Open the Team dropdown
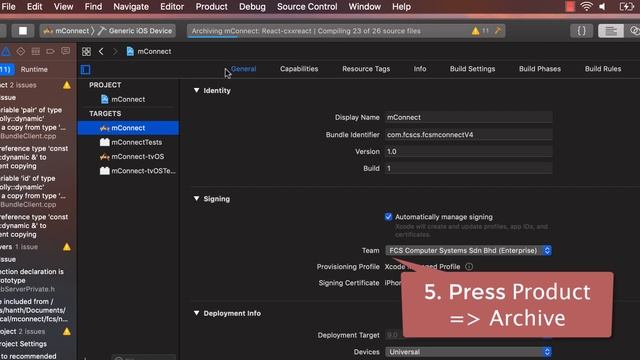The height and width of the screenshot is (360, 640). 469,250
